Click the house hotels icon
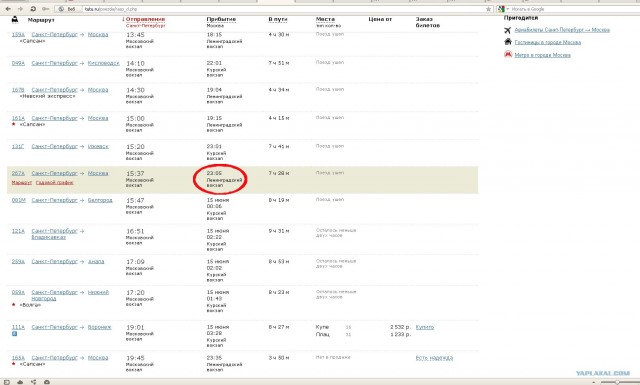The image size is (640, 385). (508, 42)
